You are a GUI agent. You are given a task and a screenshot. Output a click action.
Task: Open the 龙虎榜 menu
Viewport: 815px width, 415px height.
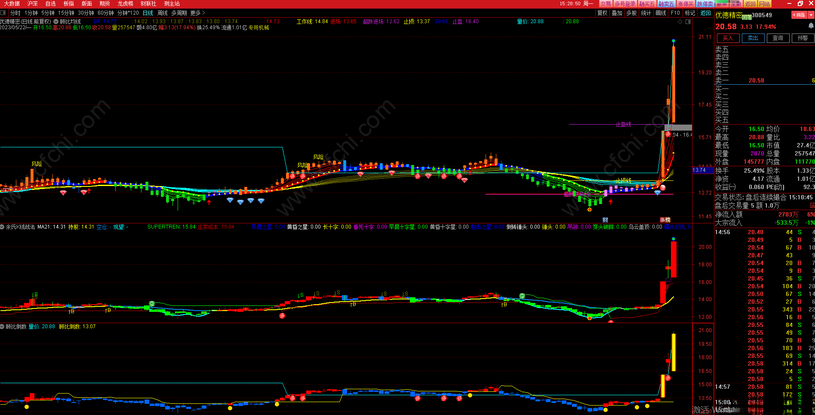point(125,3)
